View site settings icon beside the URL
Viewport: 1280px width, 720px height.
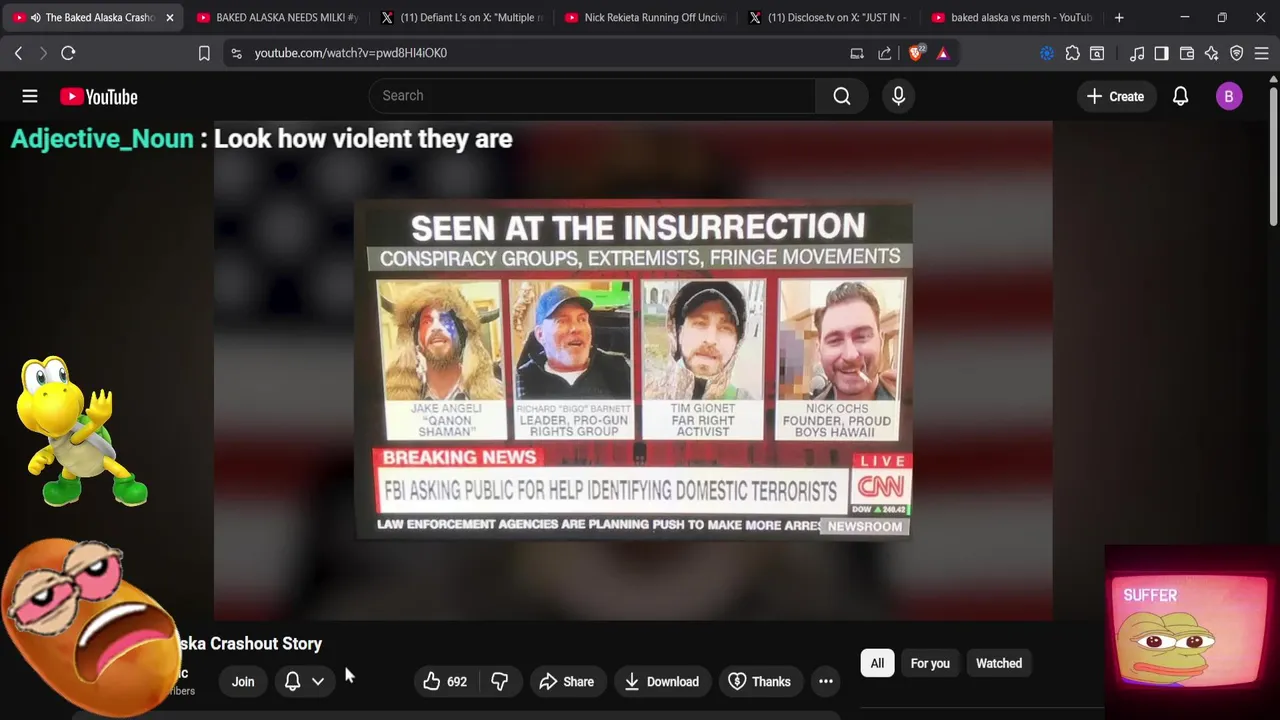point(236,53)
